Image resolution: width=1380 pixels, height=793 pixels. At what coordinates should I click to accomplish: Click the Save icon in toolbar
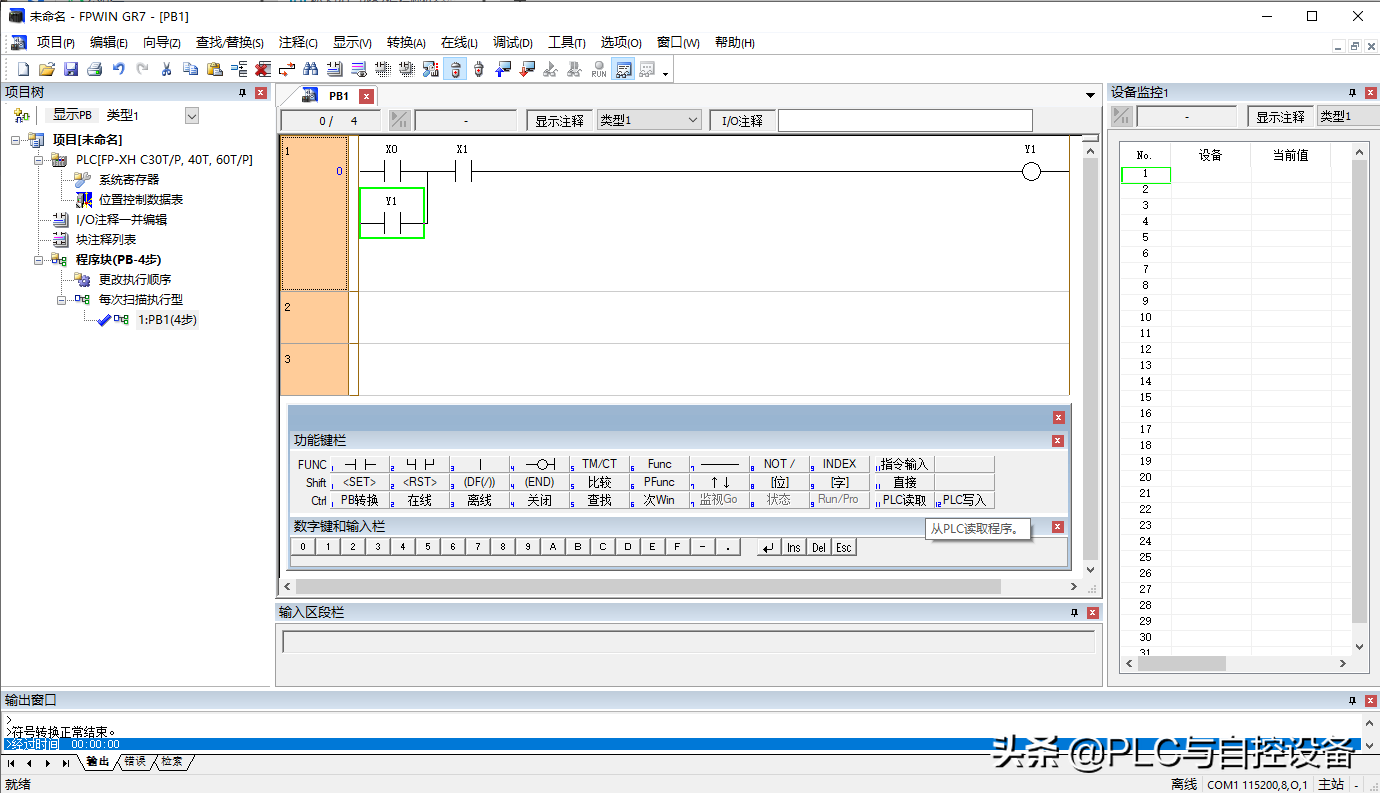(71, 69)
